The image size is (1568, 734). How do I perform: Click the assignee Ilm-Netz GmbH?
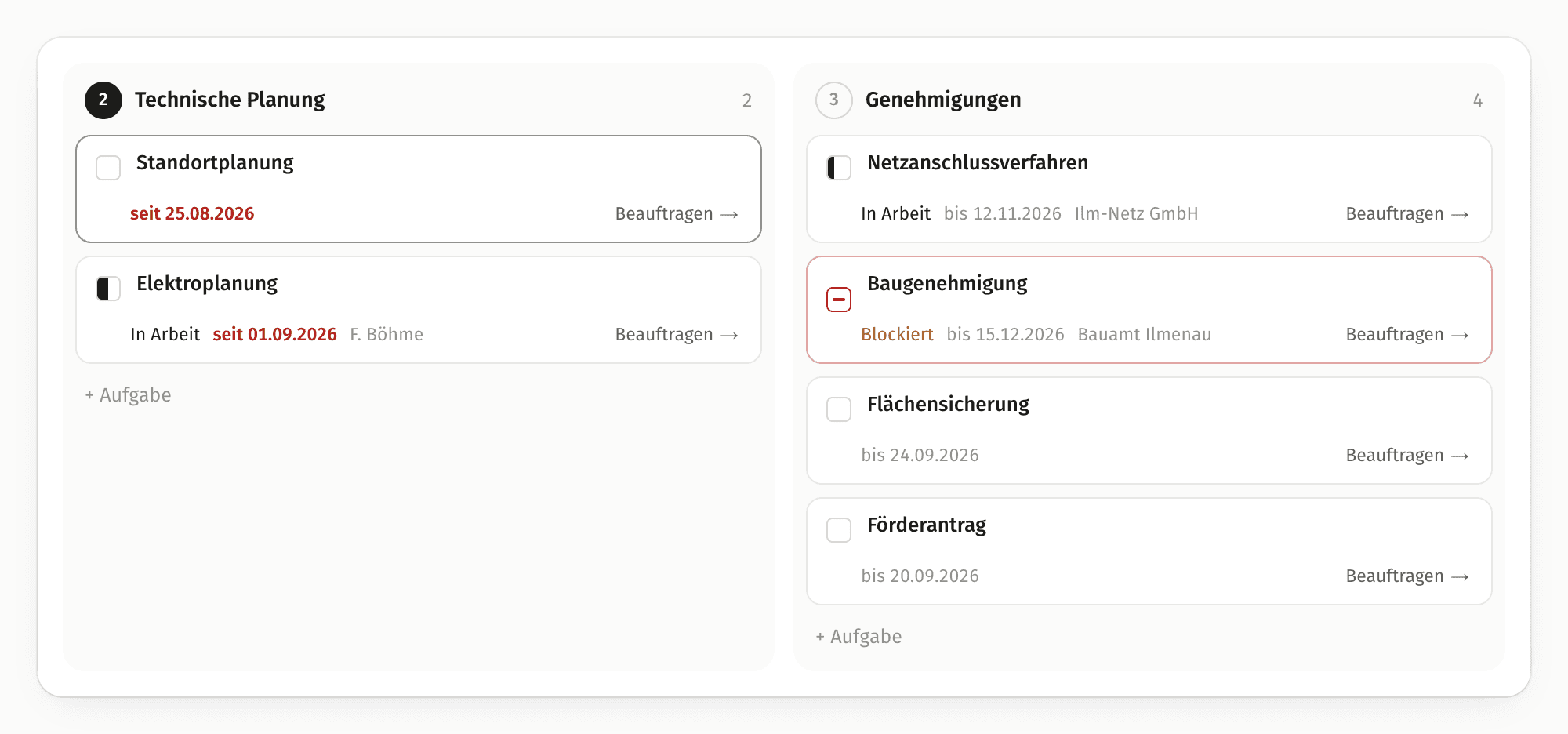pyautogui.click(x=1136, y=214)
